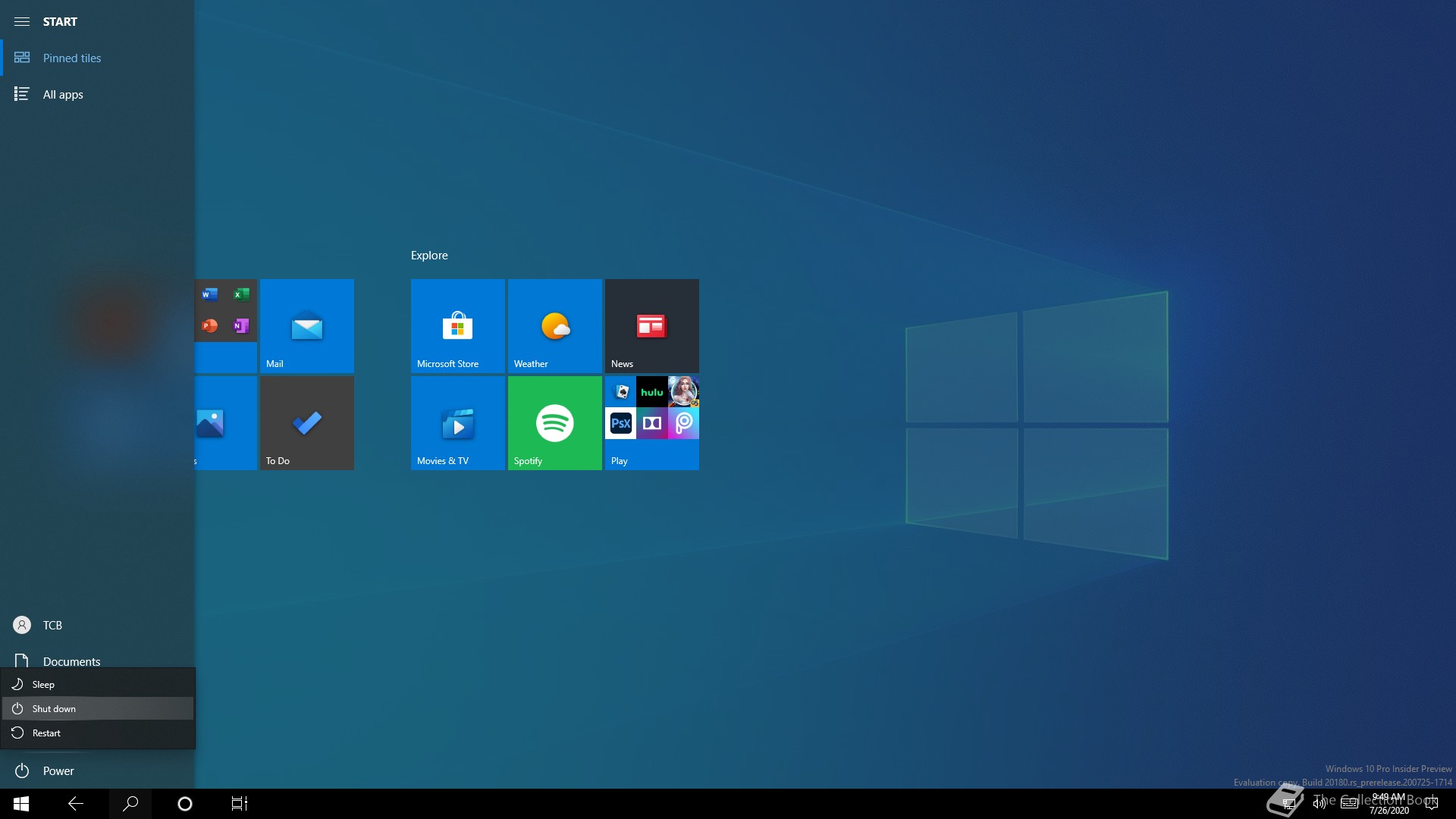
Task: Open Hulu in the Play folder
Action: [x=652, y=392]
